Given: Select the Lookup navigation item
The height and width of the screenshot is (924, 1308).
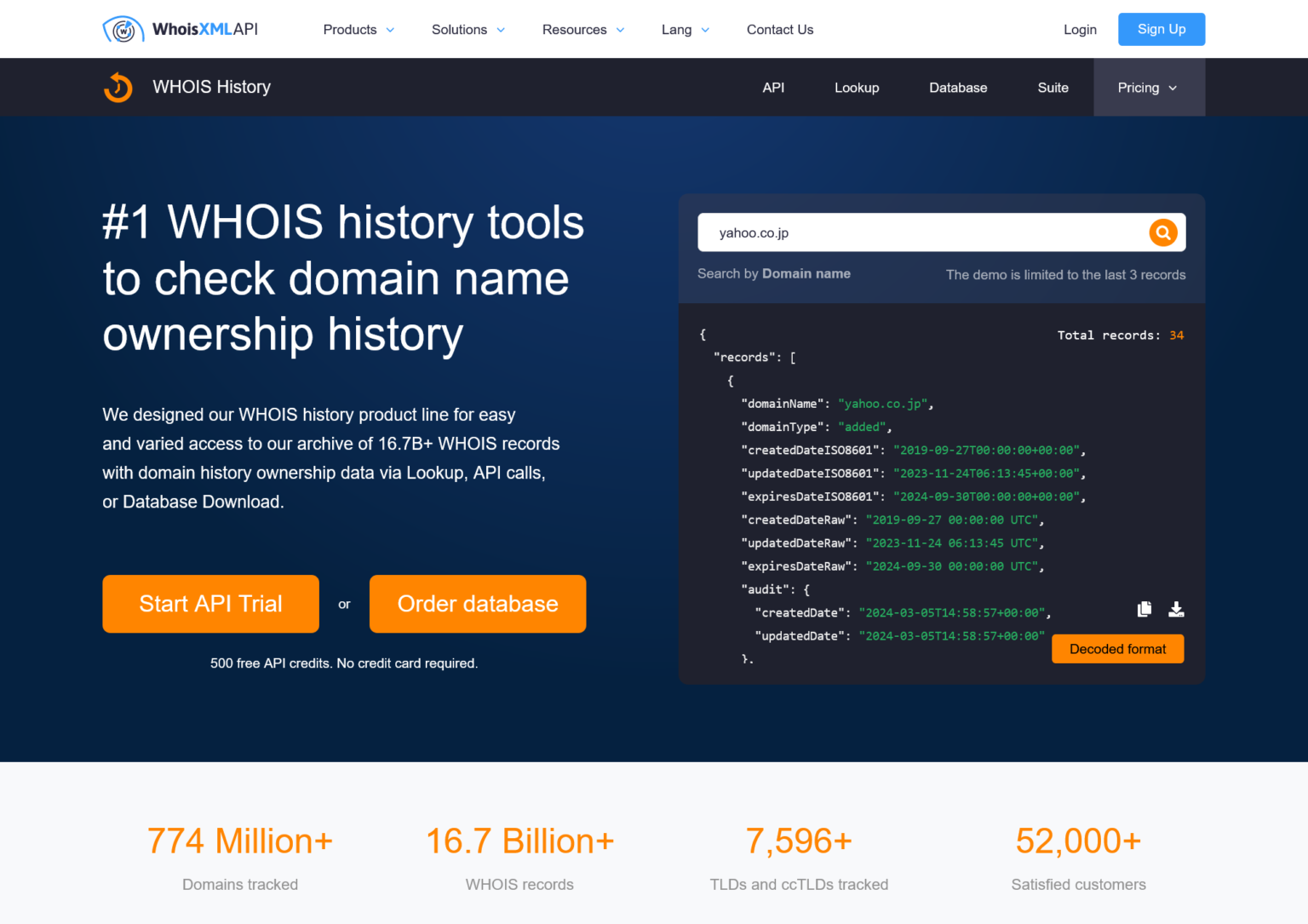Looking at the screenshot, I should [857, 87].
